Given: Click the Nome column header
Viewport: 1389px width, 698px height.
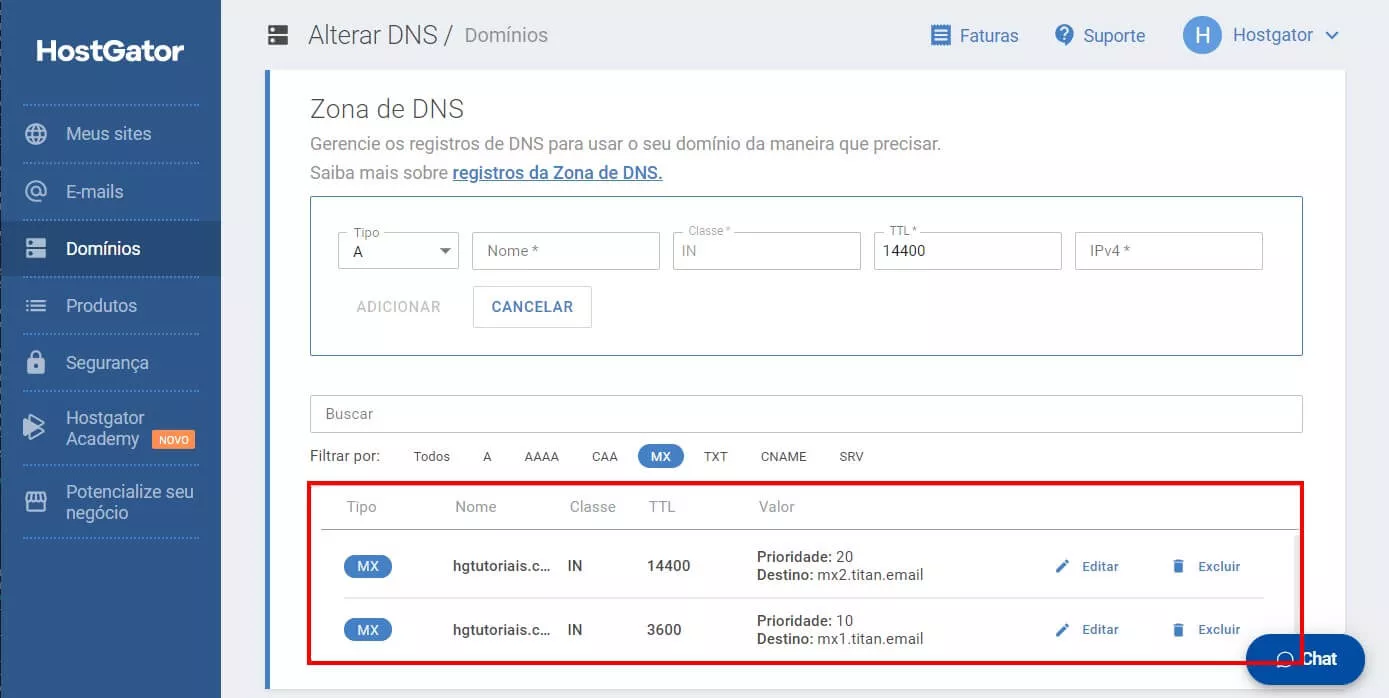Looking at the screenshot, I should [x=476, y=507].
